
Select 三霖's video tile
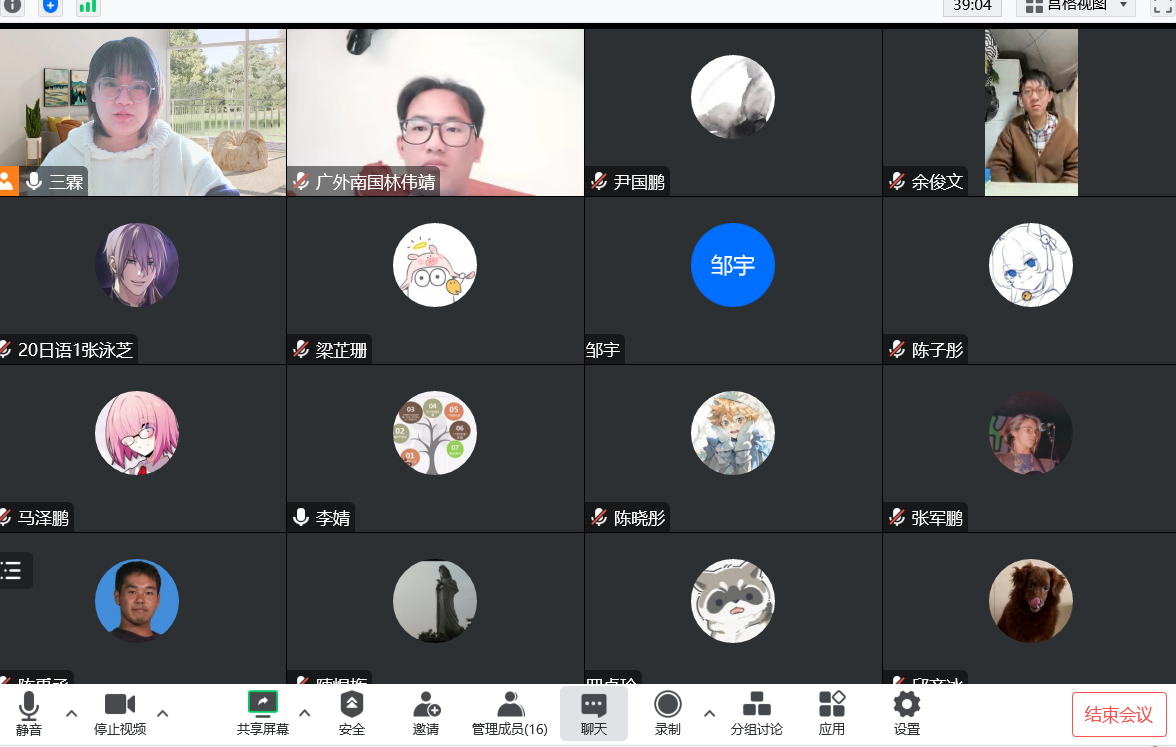tap(142, 112)
